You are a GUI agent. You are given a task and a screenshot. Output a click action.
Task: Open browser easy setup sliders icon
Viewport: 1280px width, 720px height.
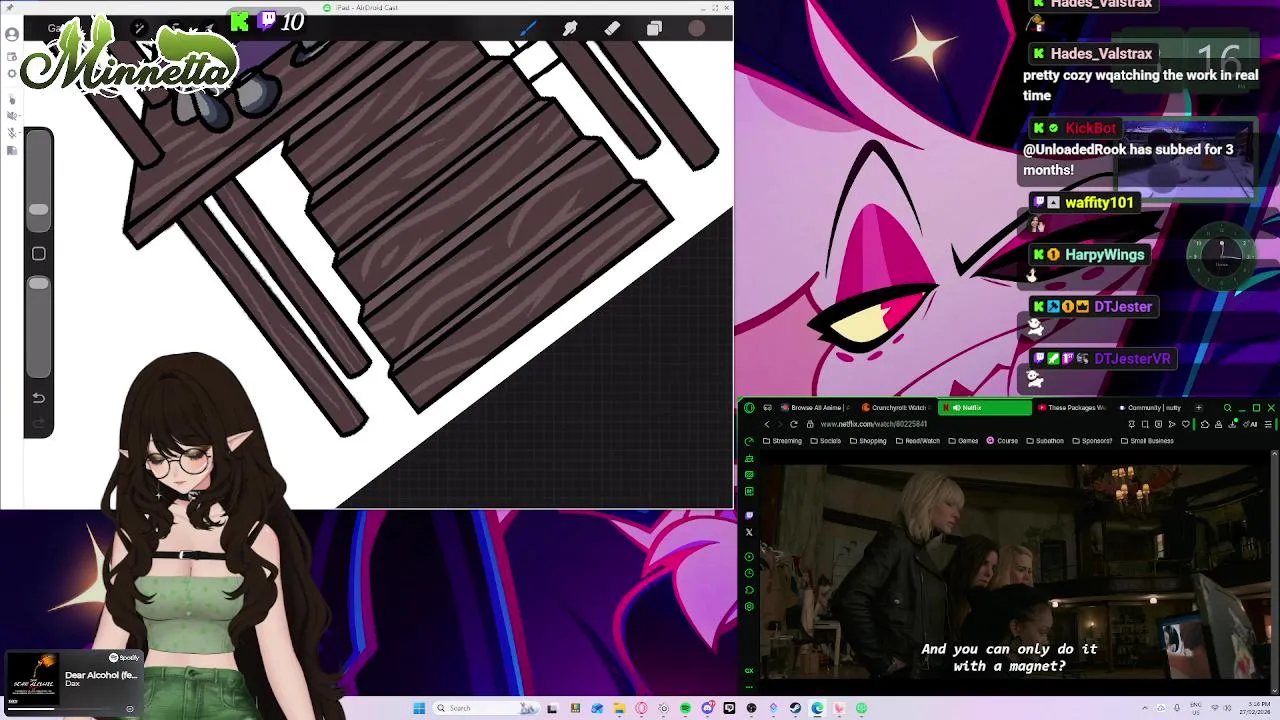1268,424
